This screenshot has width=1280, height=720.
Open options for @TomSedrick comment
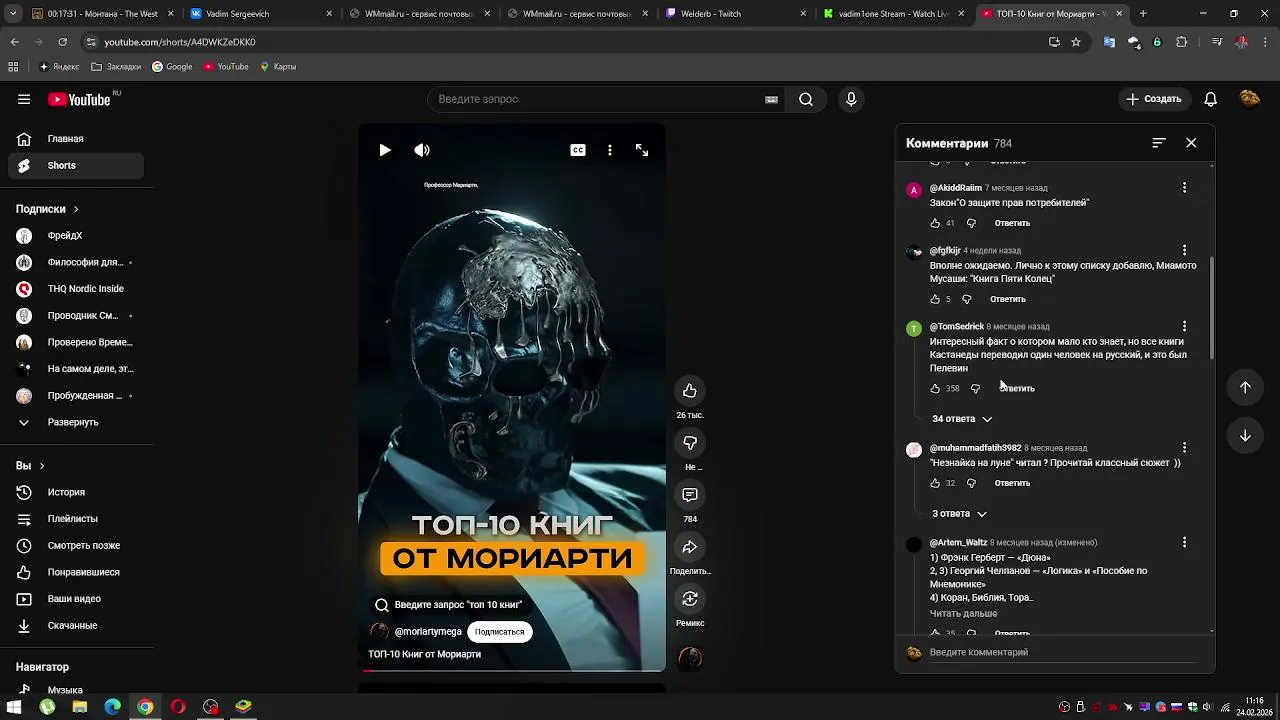coord(1184,326)
